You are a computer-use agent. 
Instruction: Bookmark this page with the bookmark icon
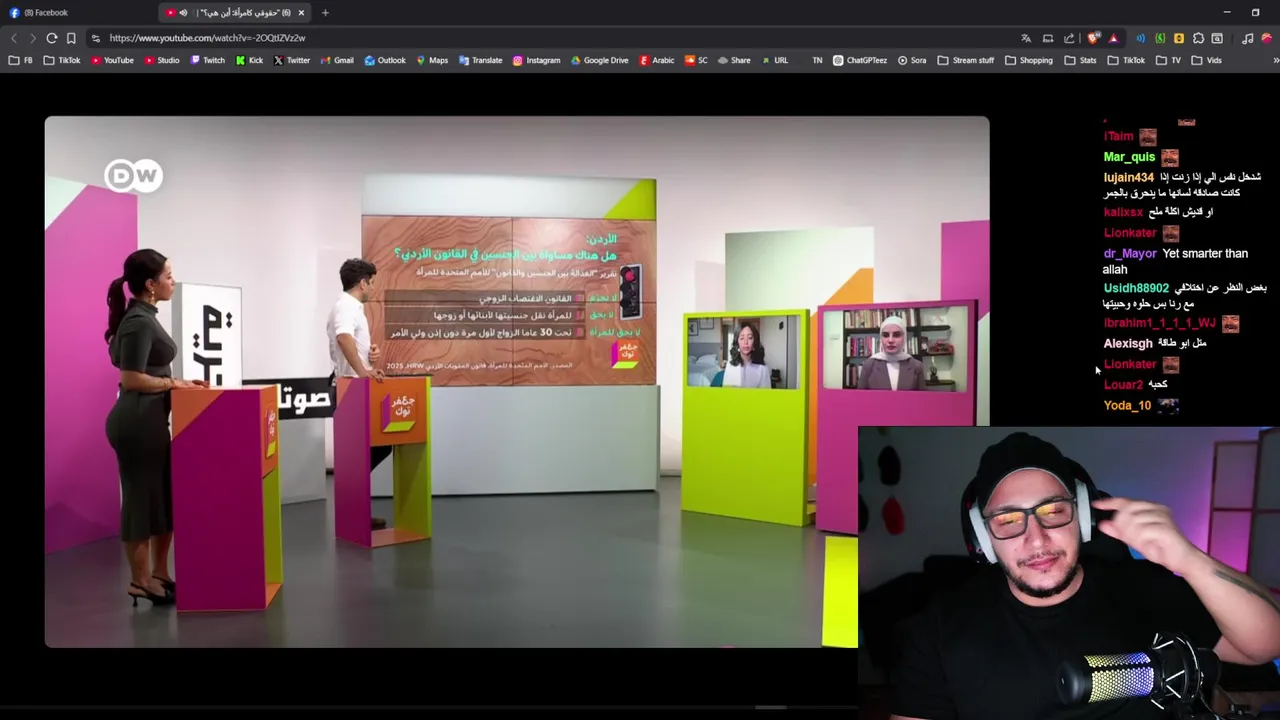click(x=71, y=38)
